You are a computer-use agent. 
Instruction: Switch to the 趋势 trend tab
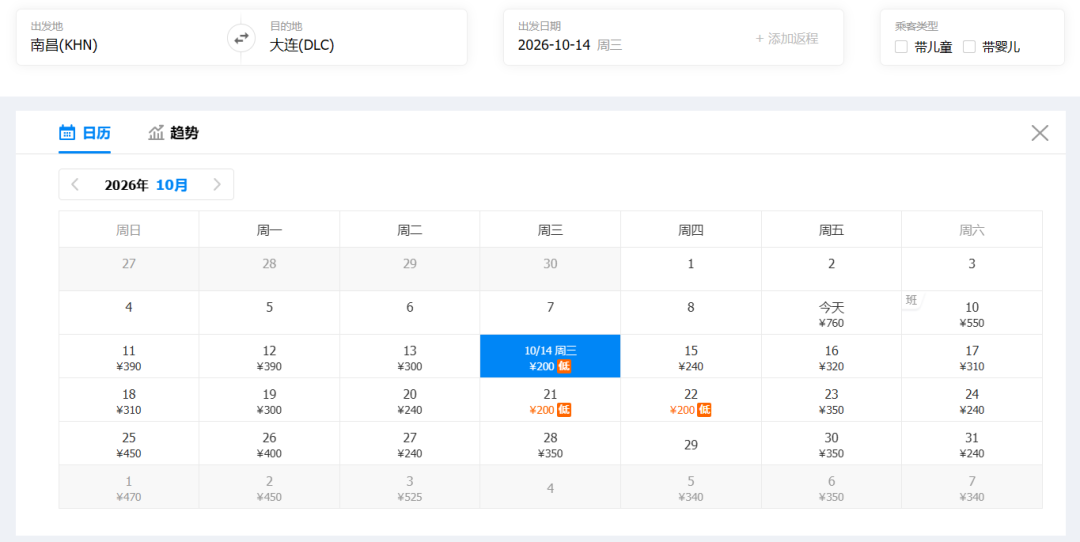tap(174, 133)
